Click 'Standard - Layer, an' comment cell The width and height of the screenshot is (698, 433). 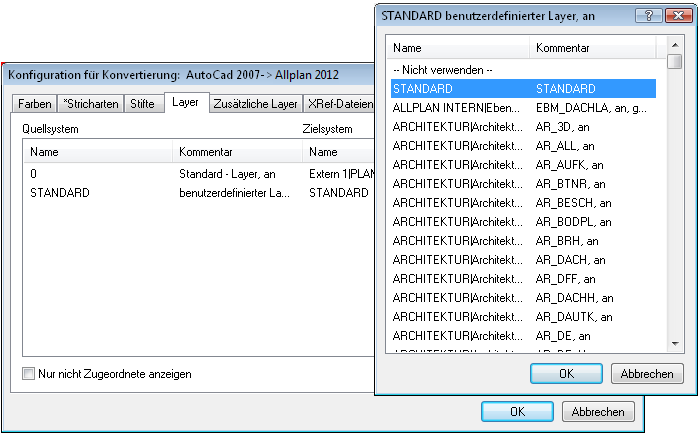click(227, 174)
